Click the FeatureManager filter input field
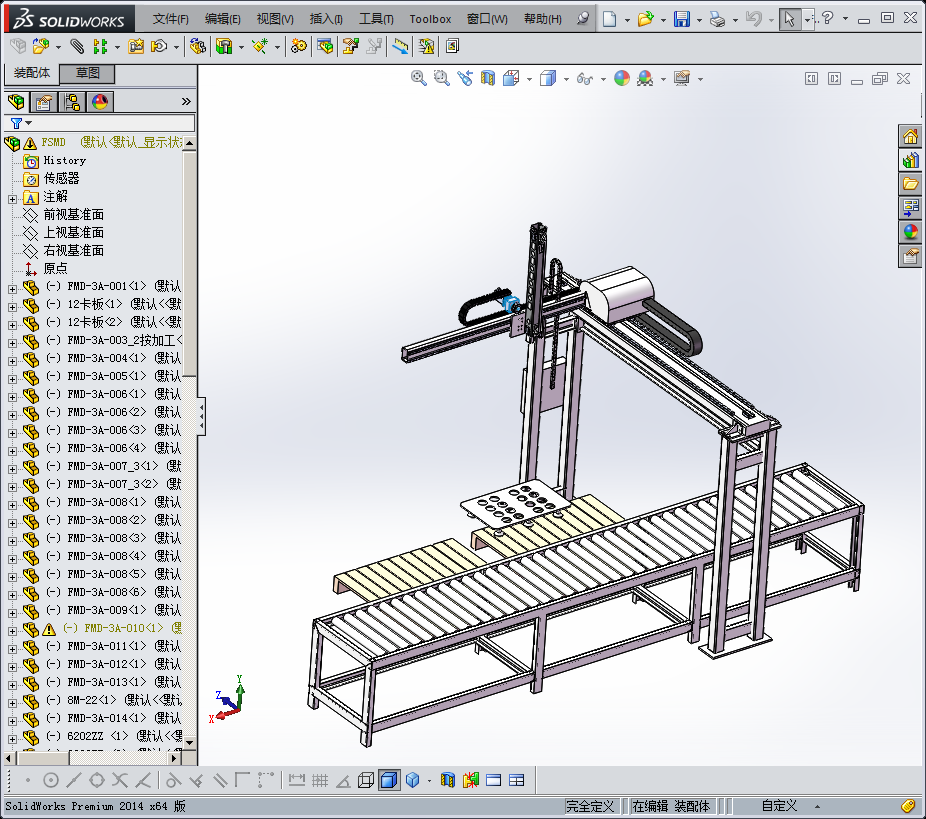This screenshot has width=926, height=819. coord(112,123)
